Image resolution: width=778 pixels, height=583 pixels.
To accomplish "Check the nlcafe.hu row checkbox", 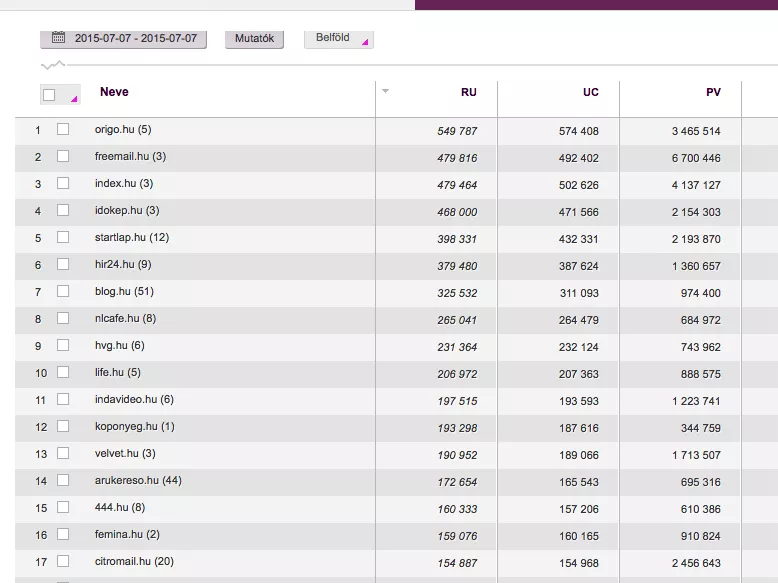I will [63, 318].
